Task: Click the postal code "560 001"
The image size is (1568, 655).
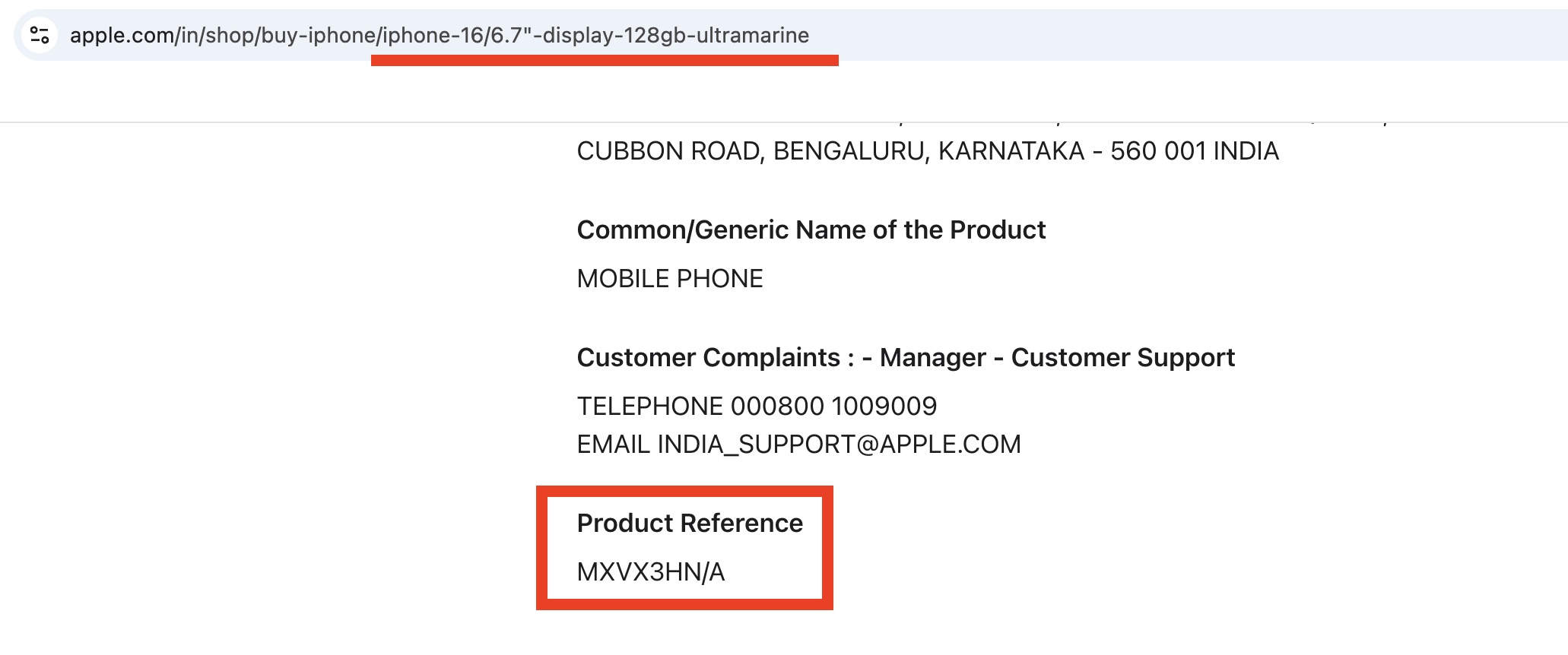Action: 1157,151
